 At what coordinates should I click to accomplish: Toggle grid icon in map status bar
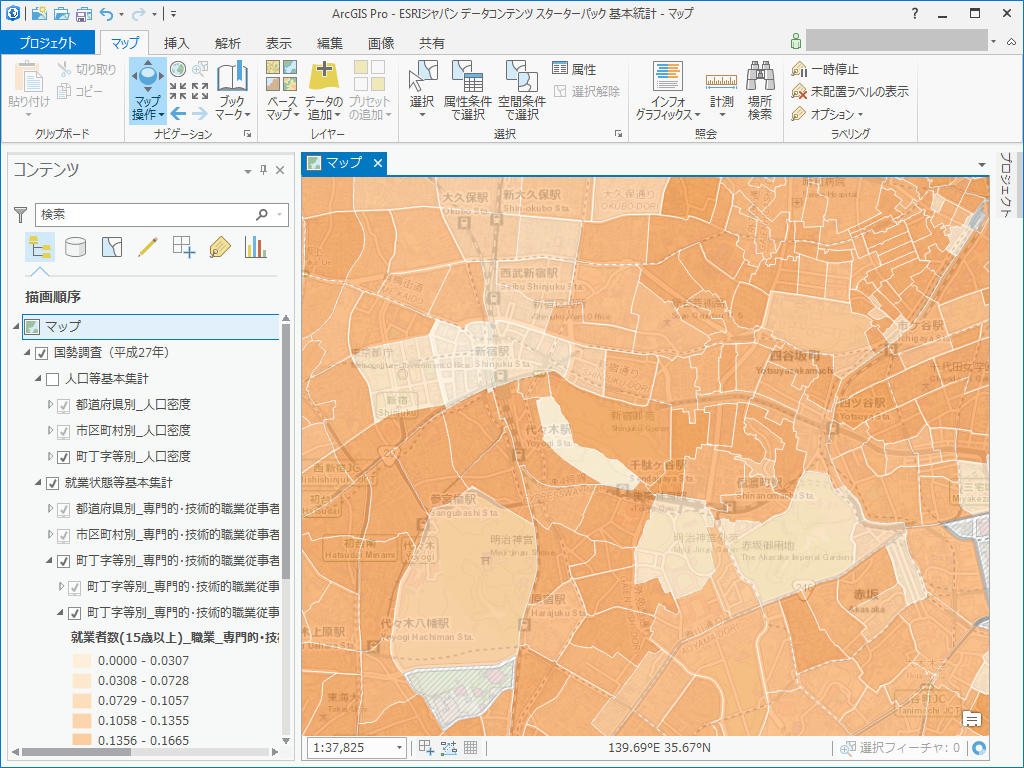click(470, 748)
